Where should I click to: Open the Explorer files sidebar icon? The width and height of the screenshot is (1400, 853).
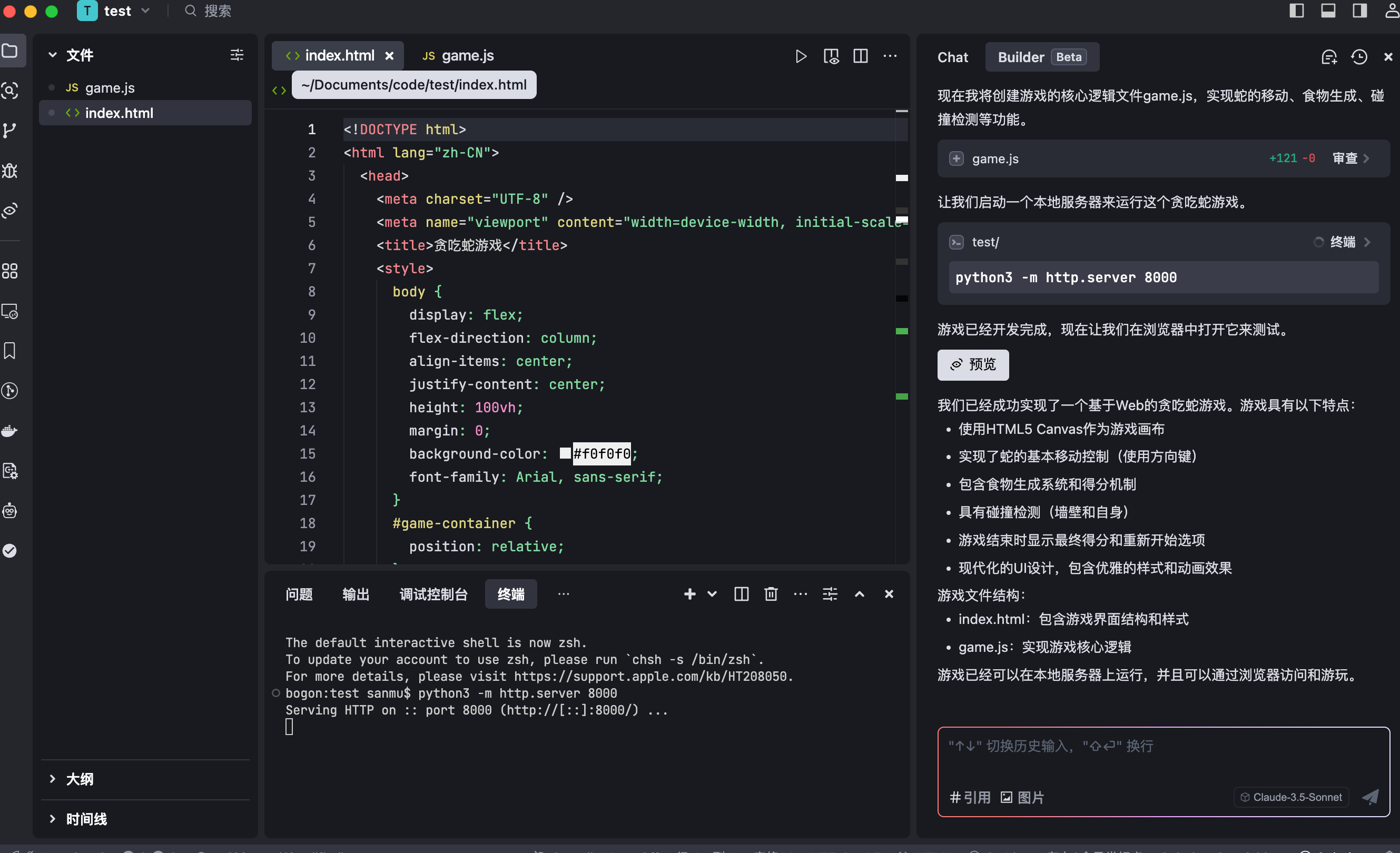(x=9, y=51)
